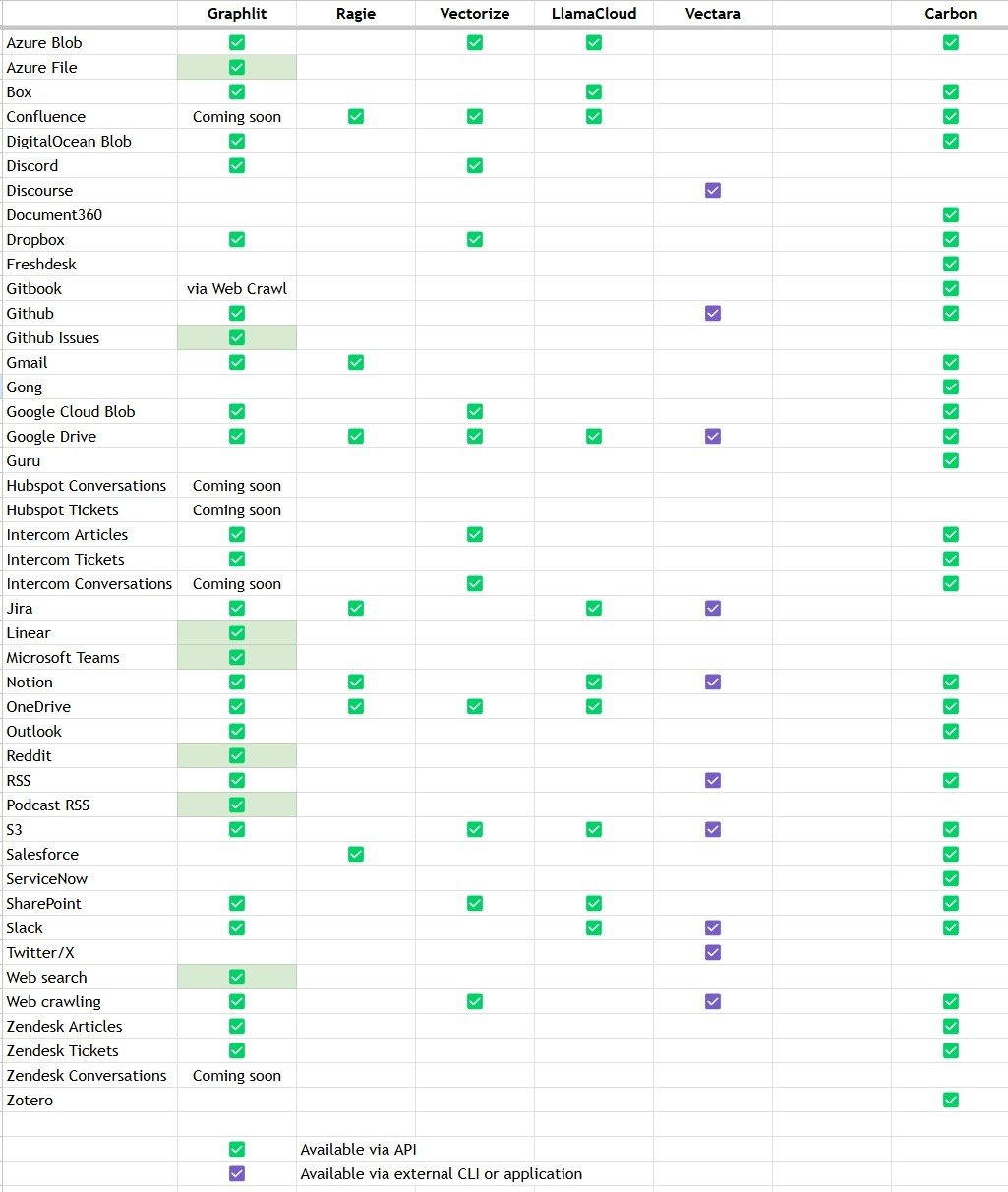Click the LlamaCloud checkmark for Box

[594, 92]
